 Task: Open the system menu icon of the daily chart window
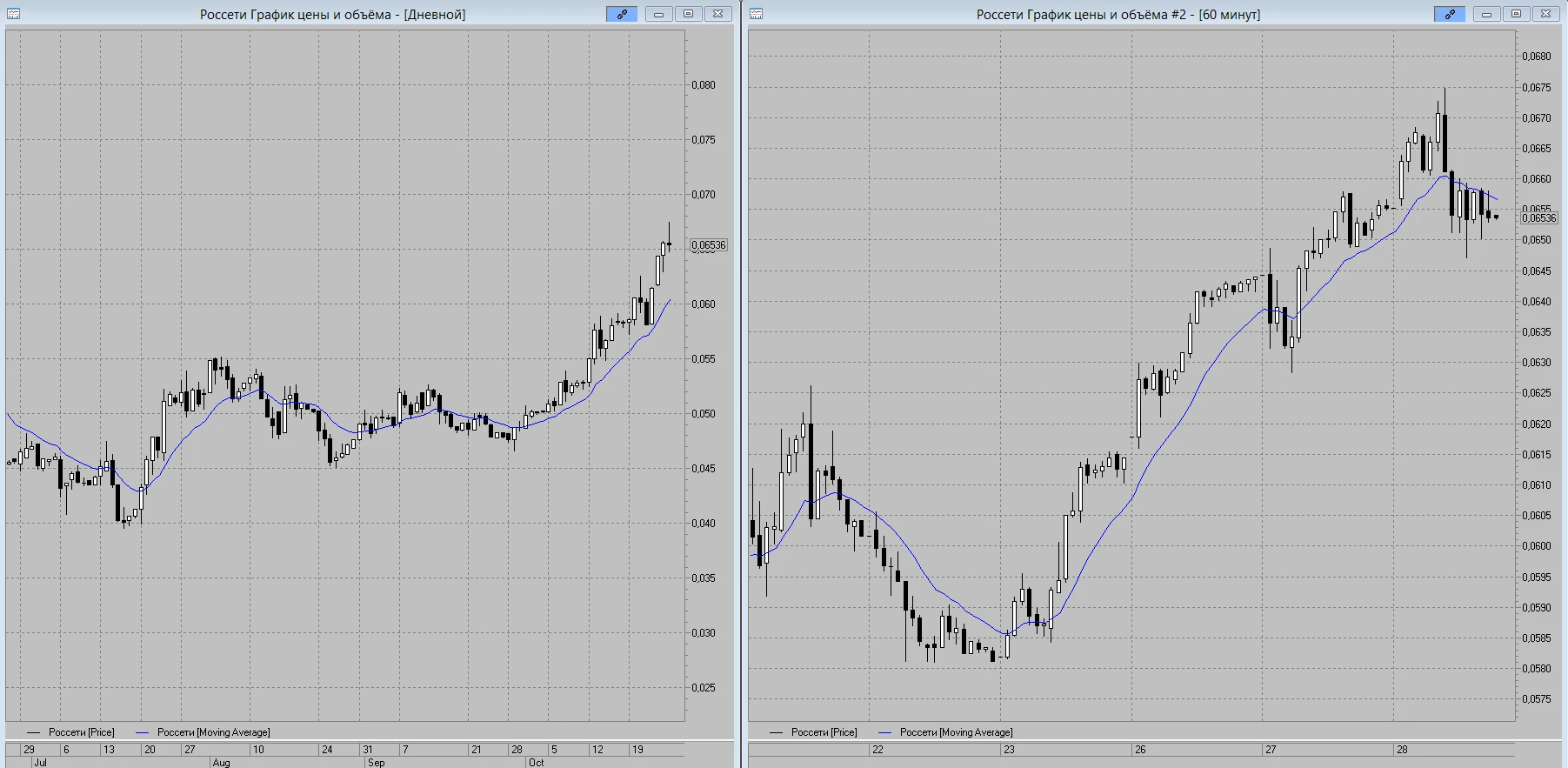pyautogui.click(x=13, y=14)
